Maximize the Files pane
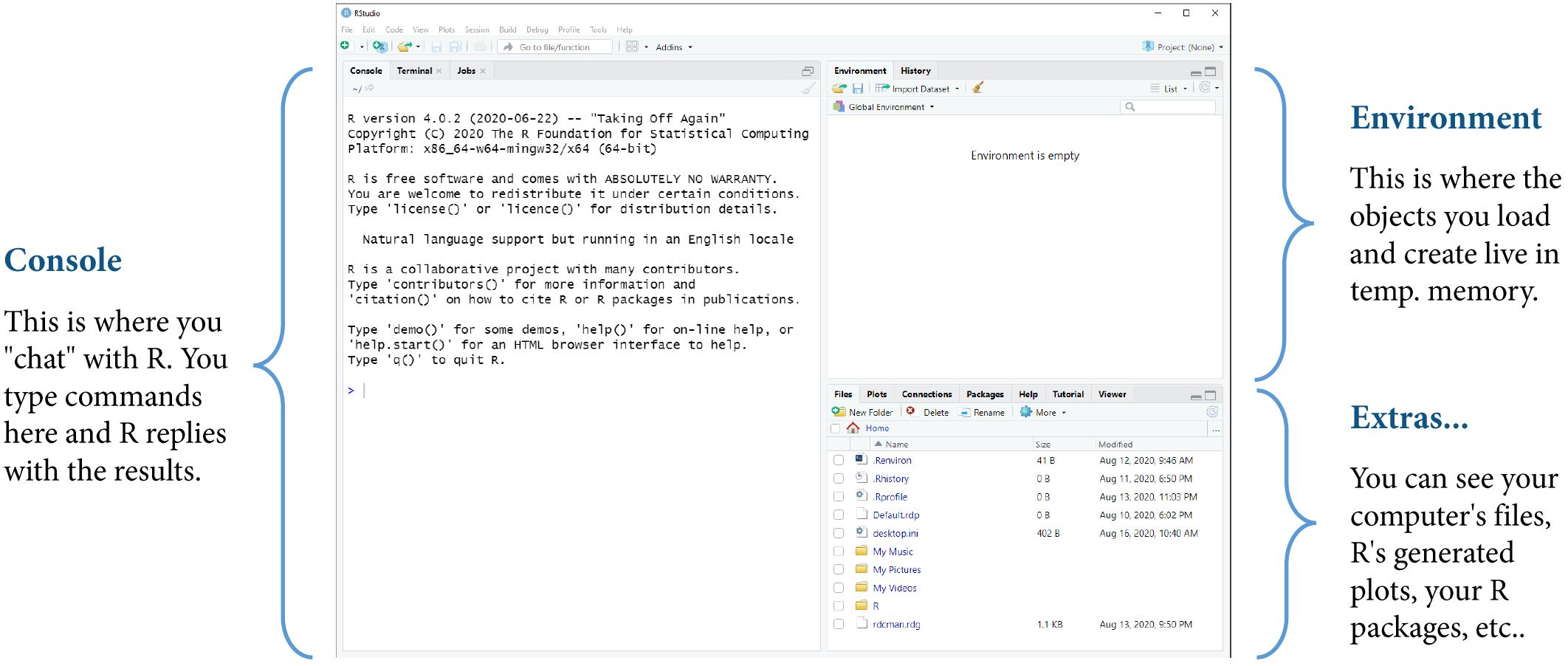 (x=1211, y=395)
